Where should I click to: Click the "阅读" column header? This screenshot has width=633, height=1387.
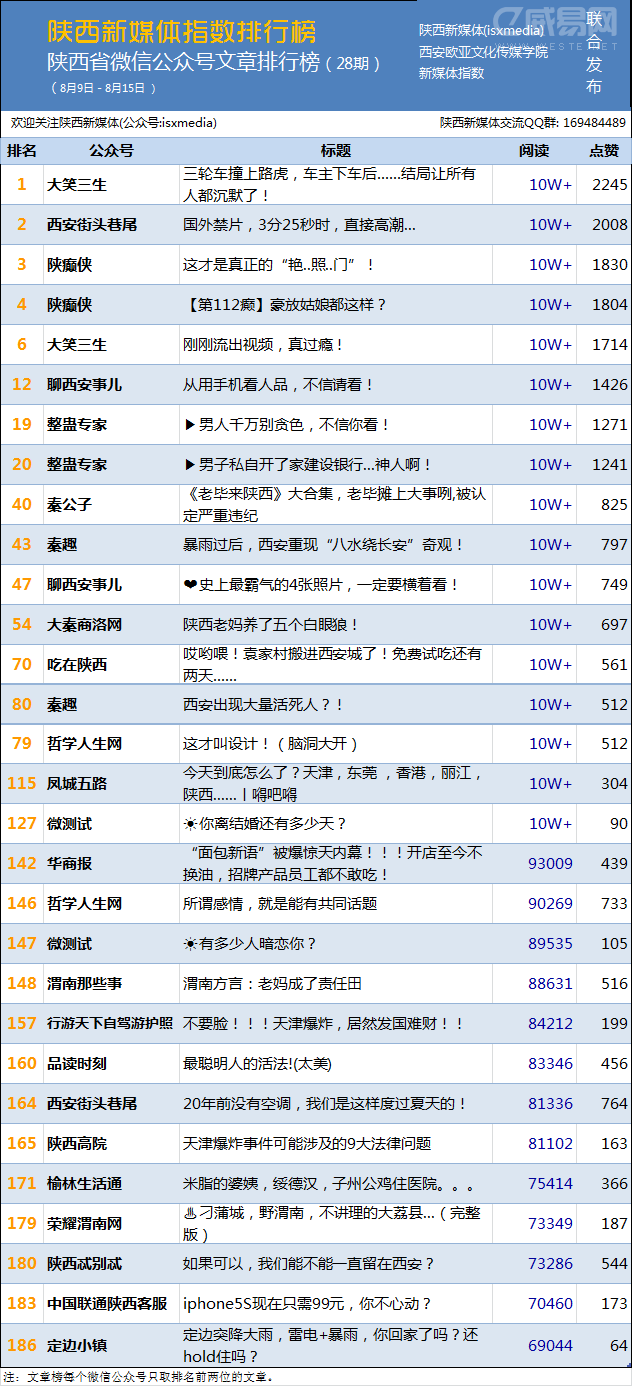pyautogui.click(x=534, y=151)
